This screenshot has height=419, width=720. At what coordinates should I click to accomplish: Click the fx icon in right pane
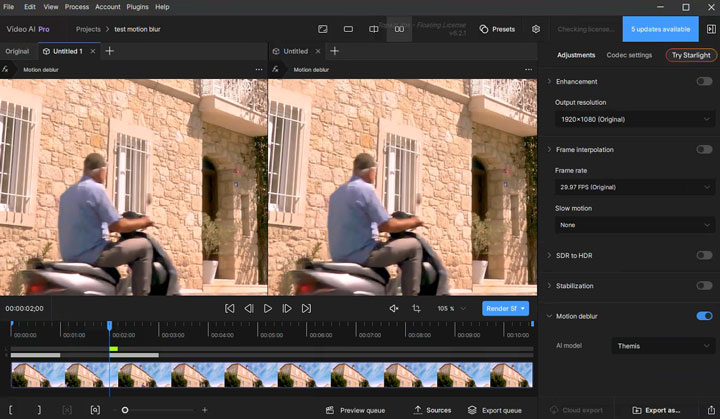coord(275,69)
